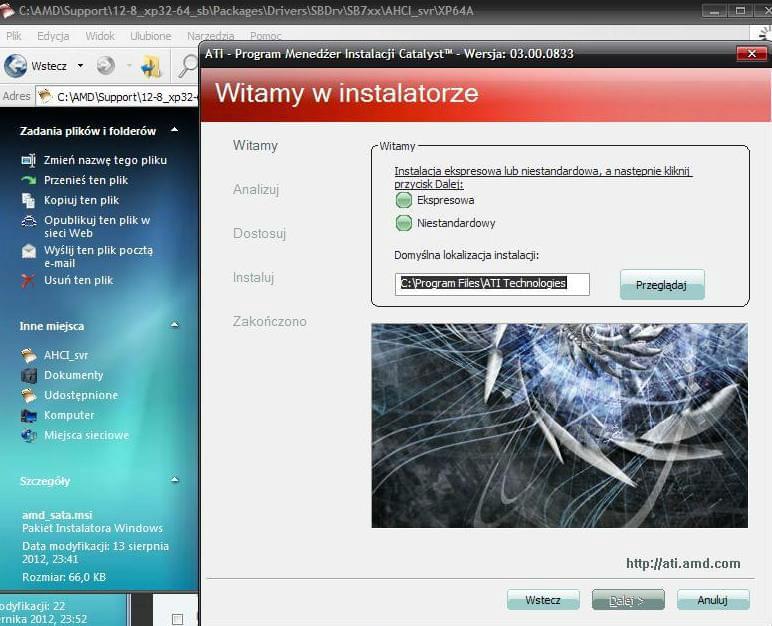
Task: Open the Ulubione menu
Action: 151,36
